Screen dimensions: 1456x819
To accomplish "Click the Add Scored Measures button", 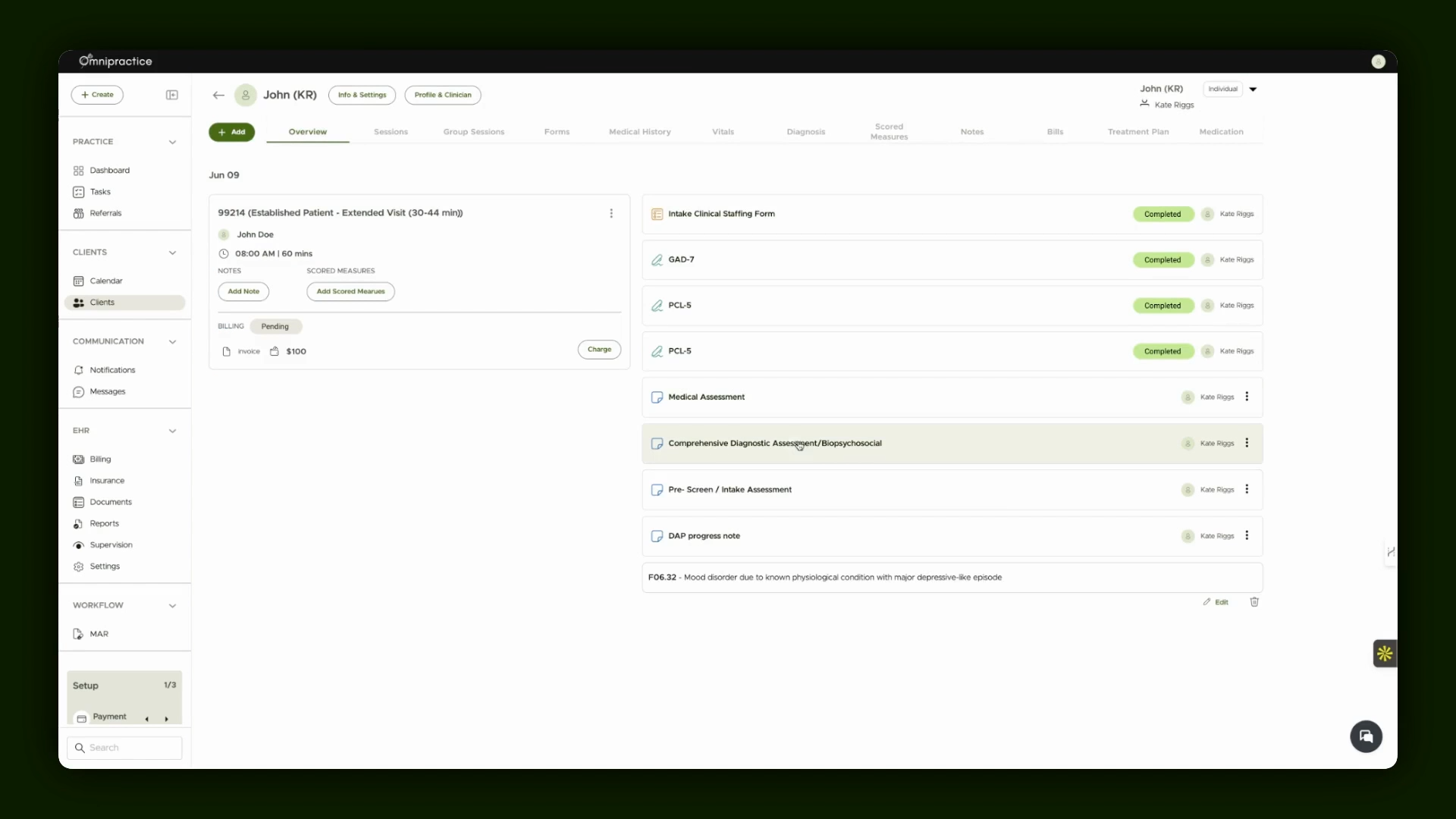I will (350, 291).
